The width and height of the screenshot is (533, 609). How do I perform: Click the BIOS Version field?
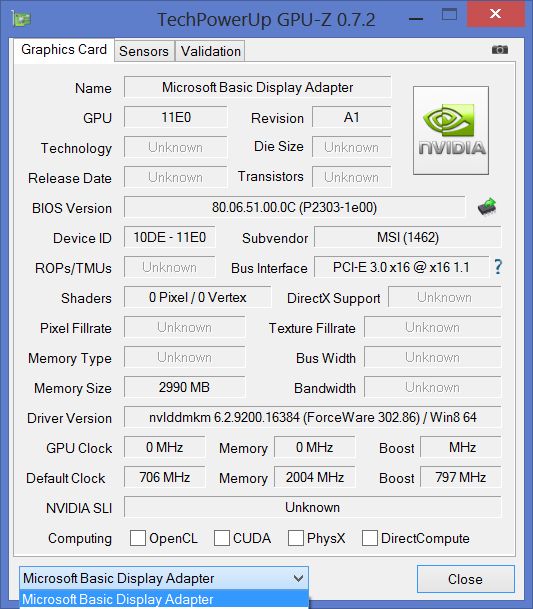point(294,207)
